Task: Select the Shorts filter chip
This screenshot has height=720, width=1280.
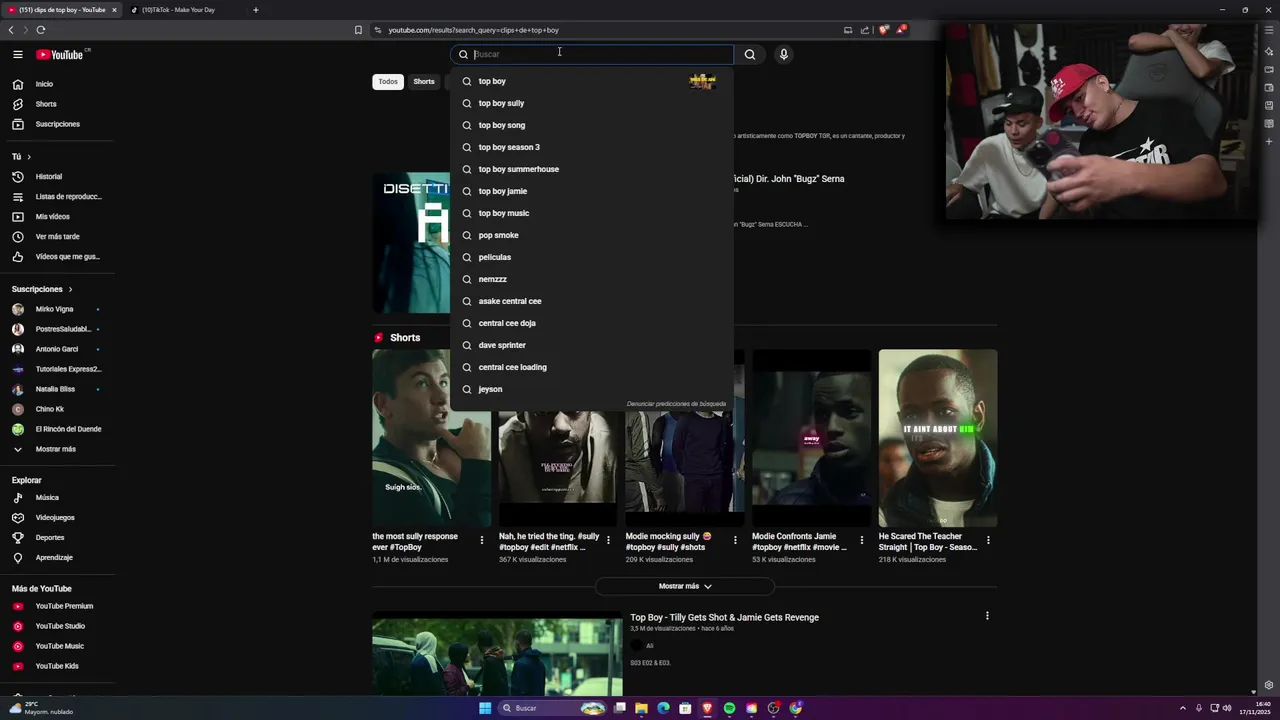Action: pyautogui.click(x=424, y=81)
